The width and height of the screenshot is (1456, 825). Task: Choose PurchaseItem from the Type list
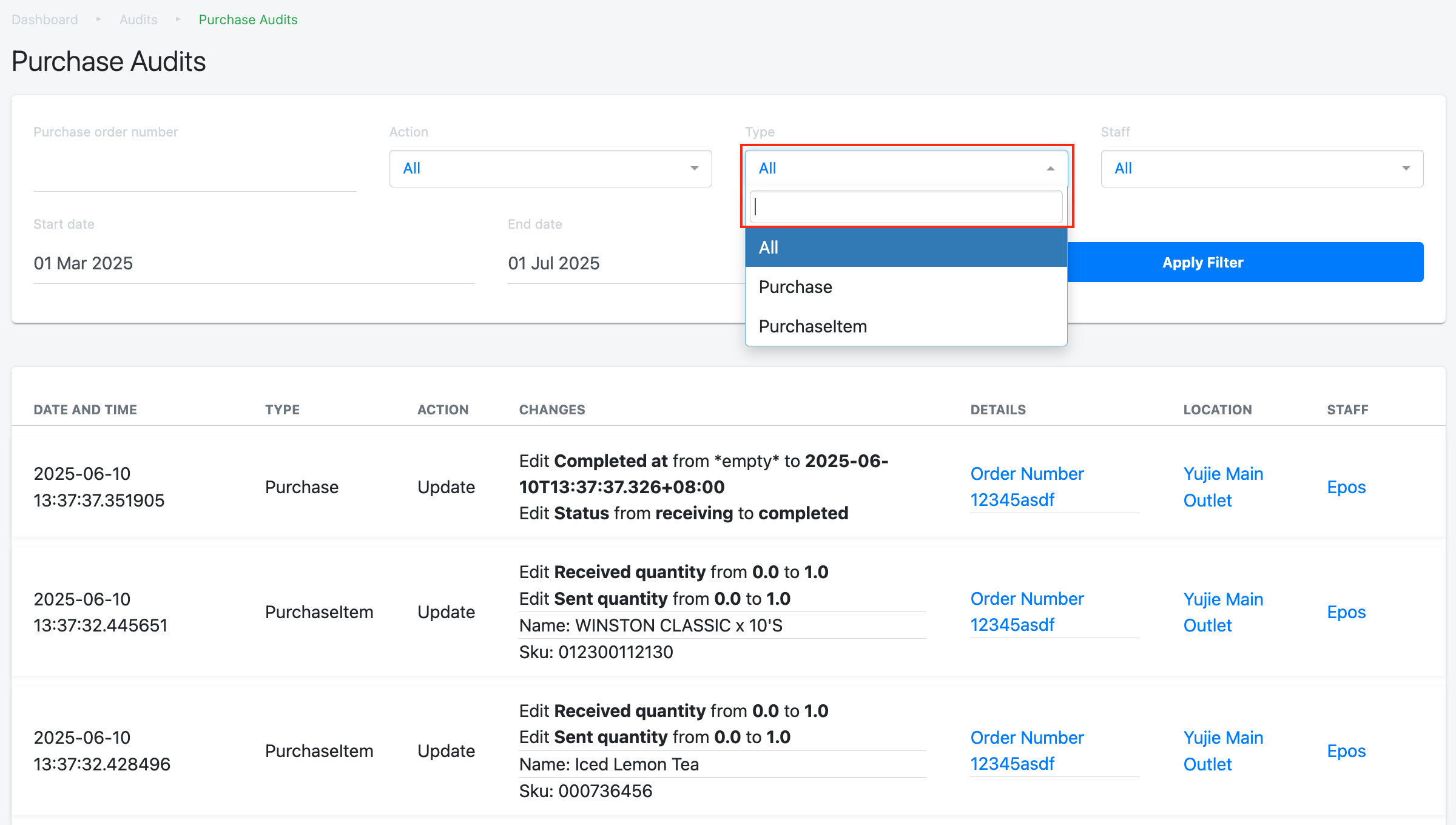(905, 326)
